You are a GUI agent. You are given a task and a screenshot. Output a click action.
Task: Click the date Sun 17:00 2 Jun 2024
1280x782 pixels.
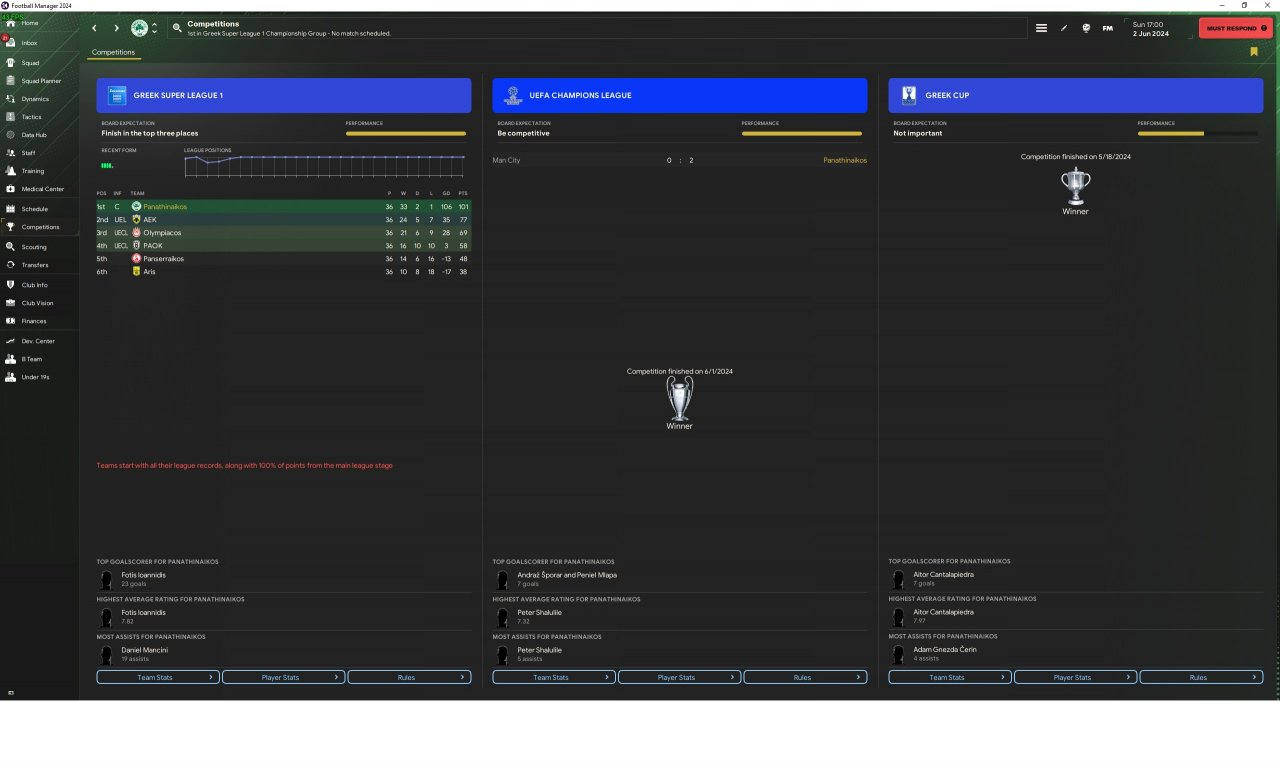(x=1153, y=28)
